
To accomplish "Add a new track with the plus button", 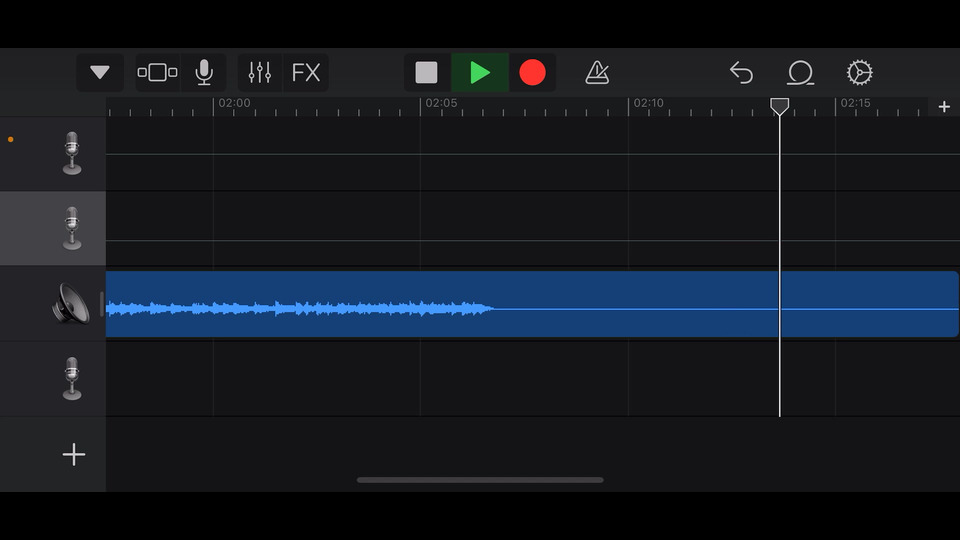I will pyautogui.click(x=74, y=455).
